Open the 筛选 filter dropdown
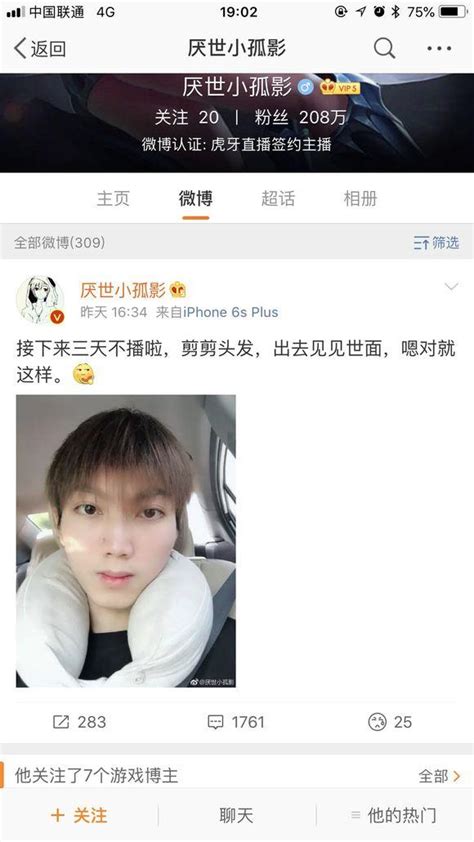 tap(436, 243)
